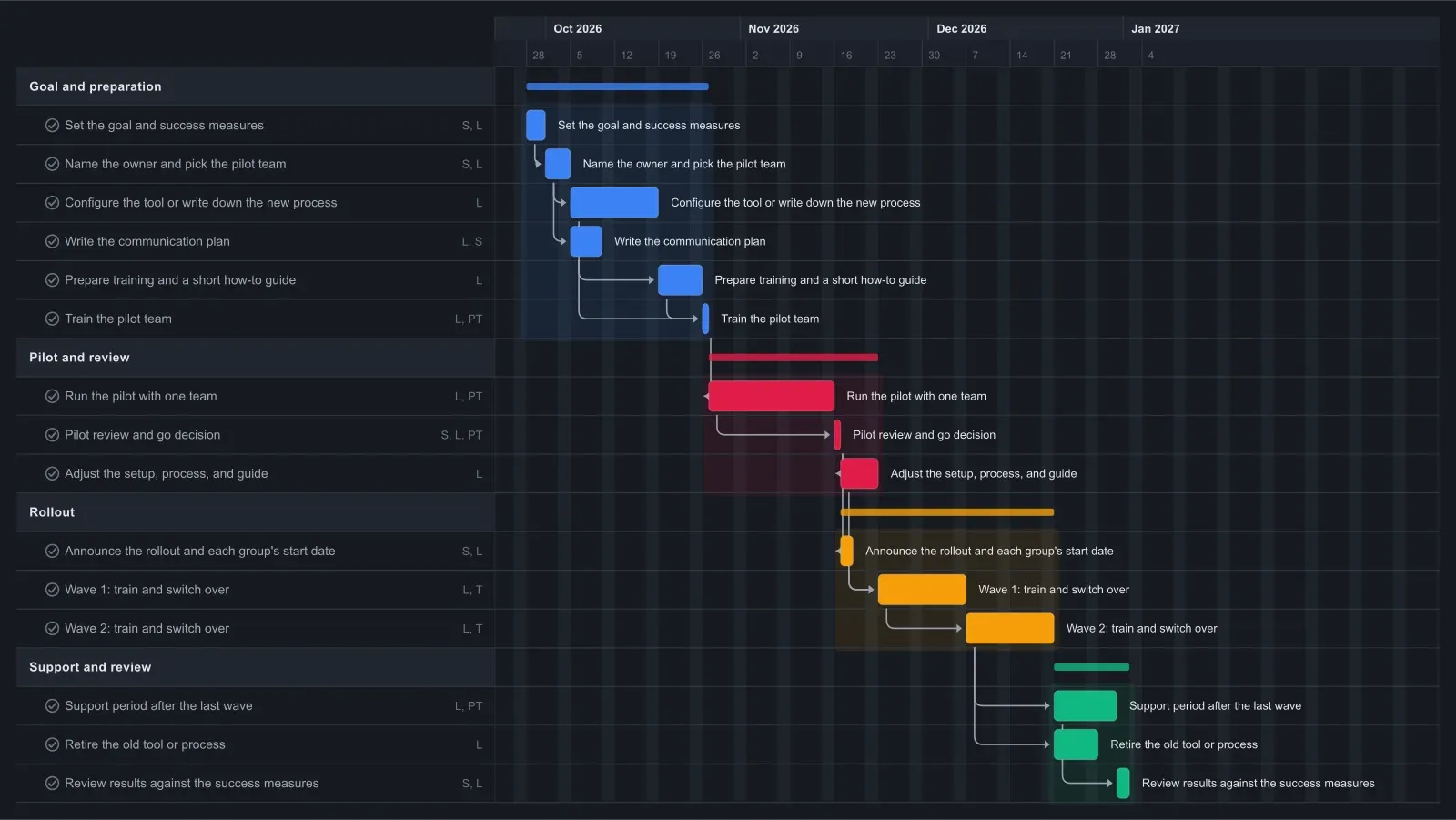Select the blue Configure the tool Gantt bar

click(x=614, y=203)
